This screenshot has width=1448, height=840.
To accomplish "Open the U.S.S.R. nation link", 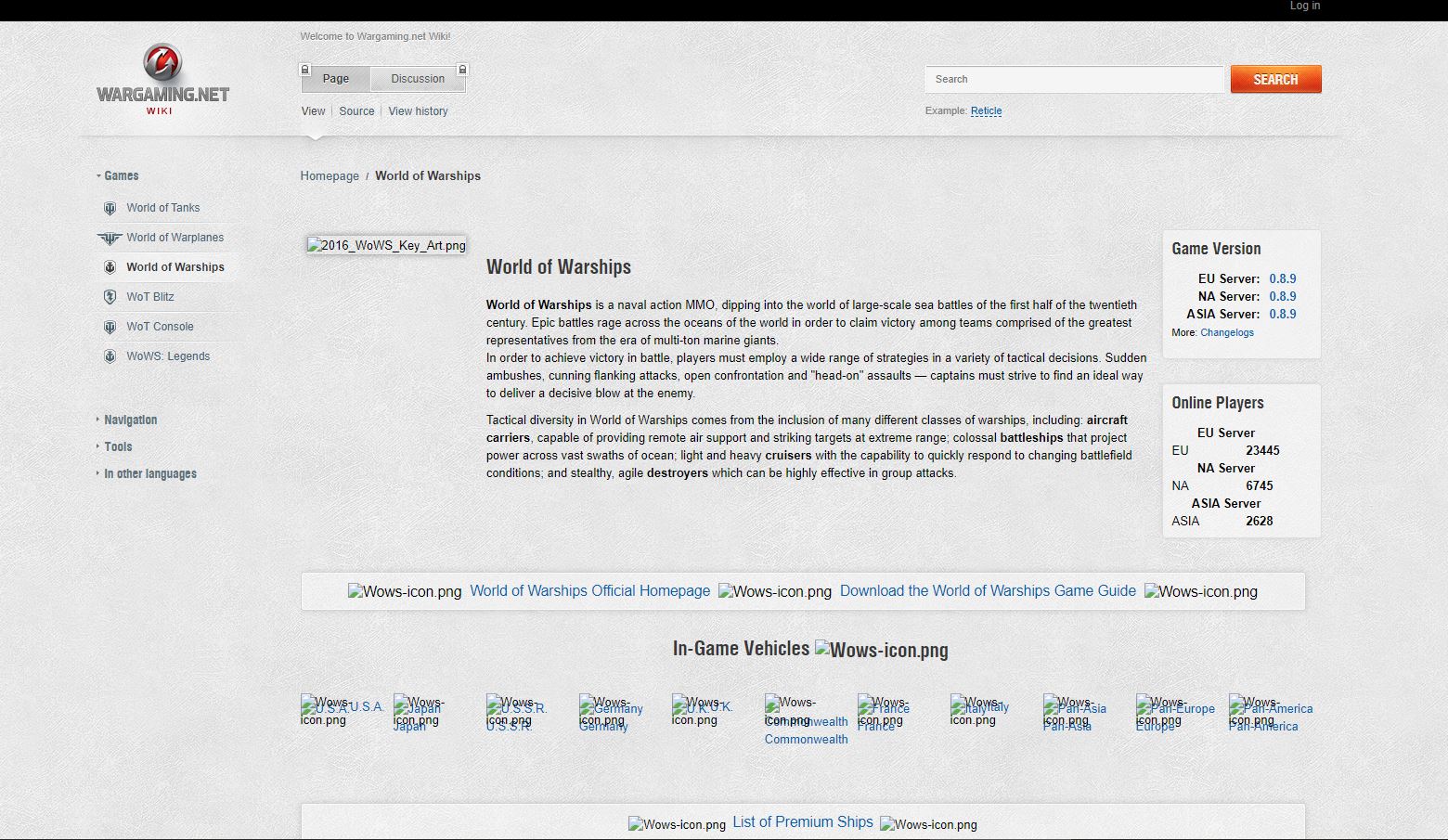I will coord(510,726).
